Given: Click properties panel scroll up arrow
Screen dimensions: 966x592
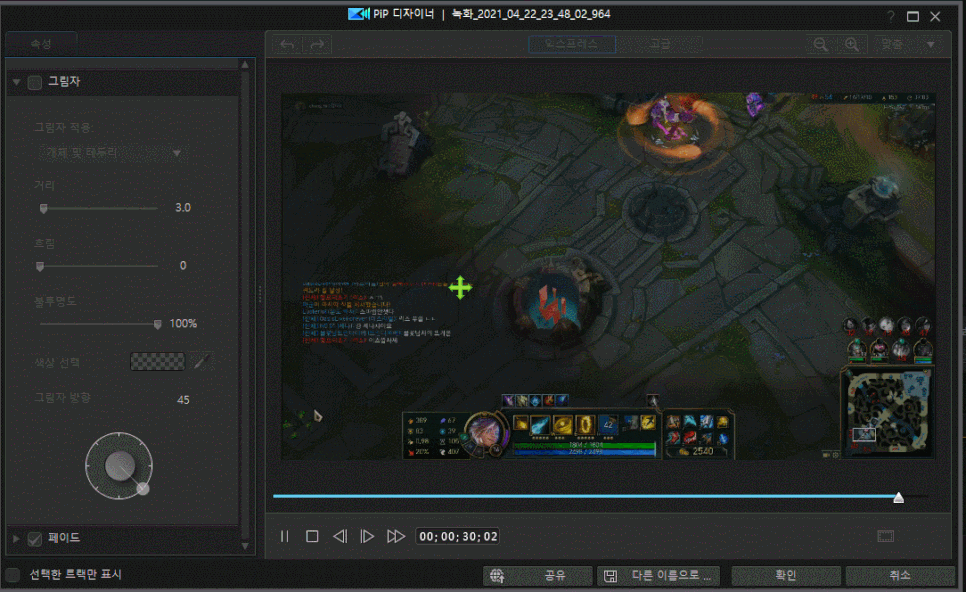Looking at the screenshot, I should (x=245, y=65).
